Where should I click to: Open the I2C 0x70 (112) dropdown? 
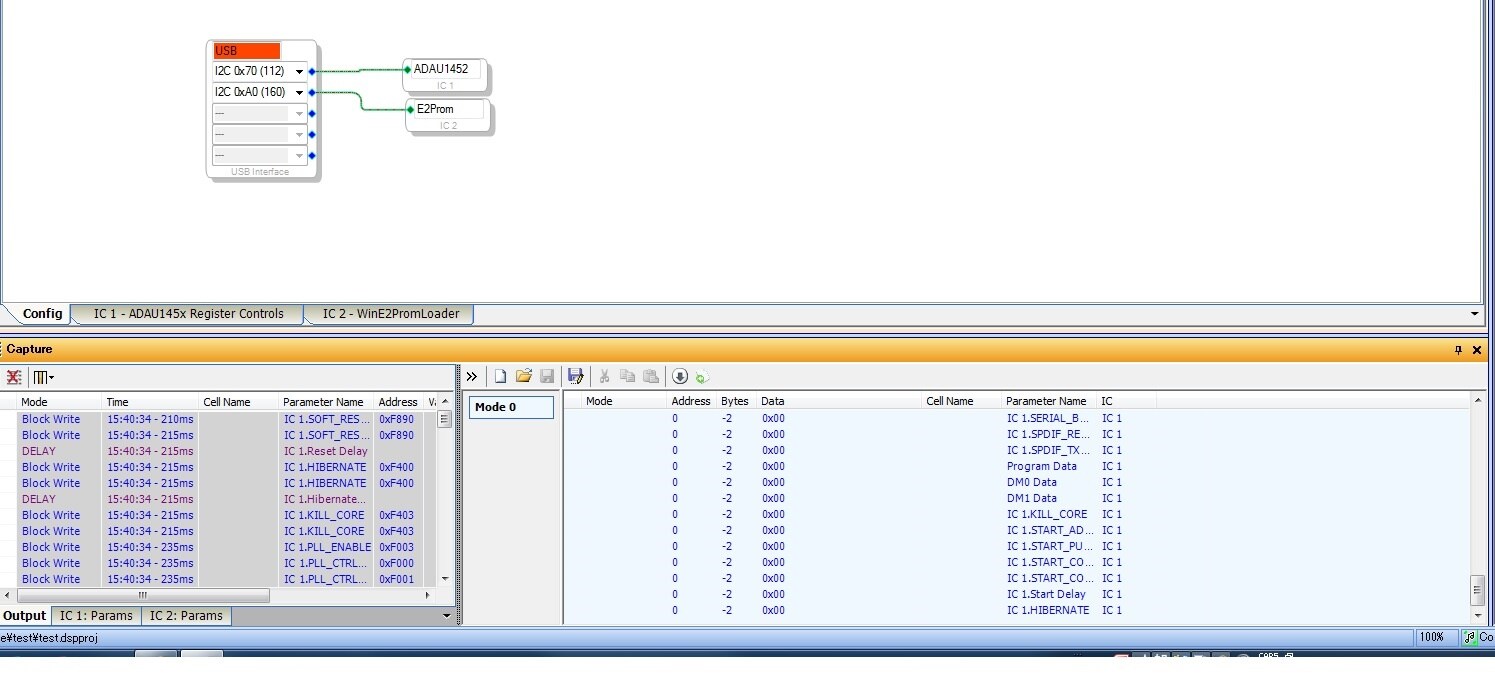click(299, 72)
